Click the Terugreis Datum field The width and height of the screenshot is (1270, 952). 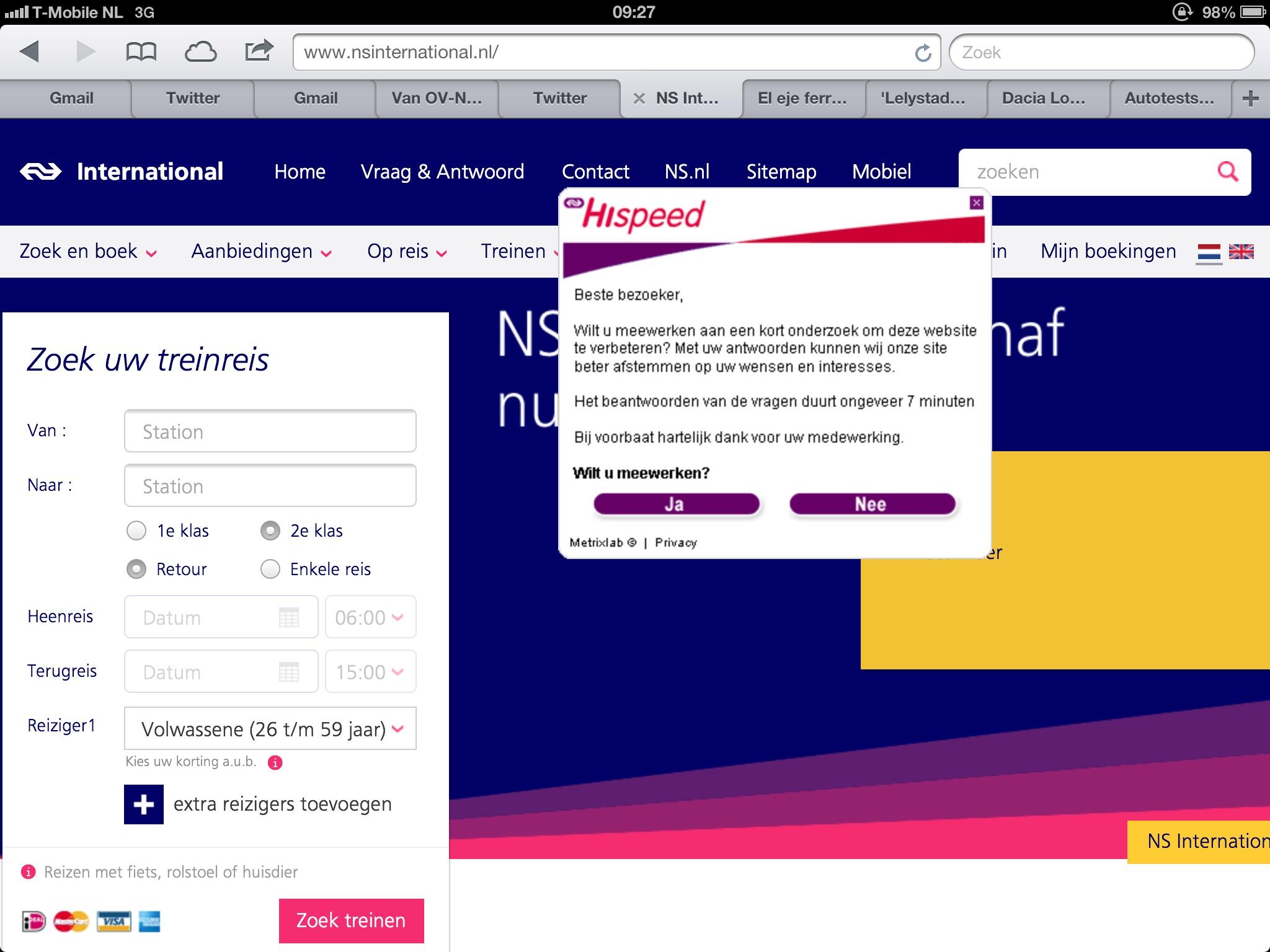(221, 672)
